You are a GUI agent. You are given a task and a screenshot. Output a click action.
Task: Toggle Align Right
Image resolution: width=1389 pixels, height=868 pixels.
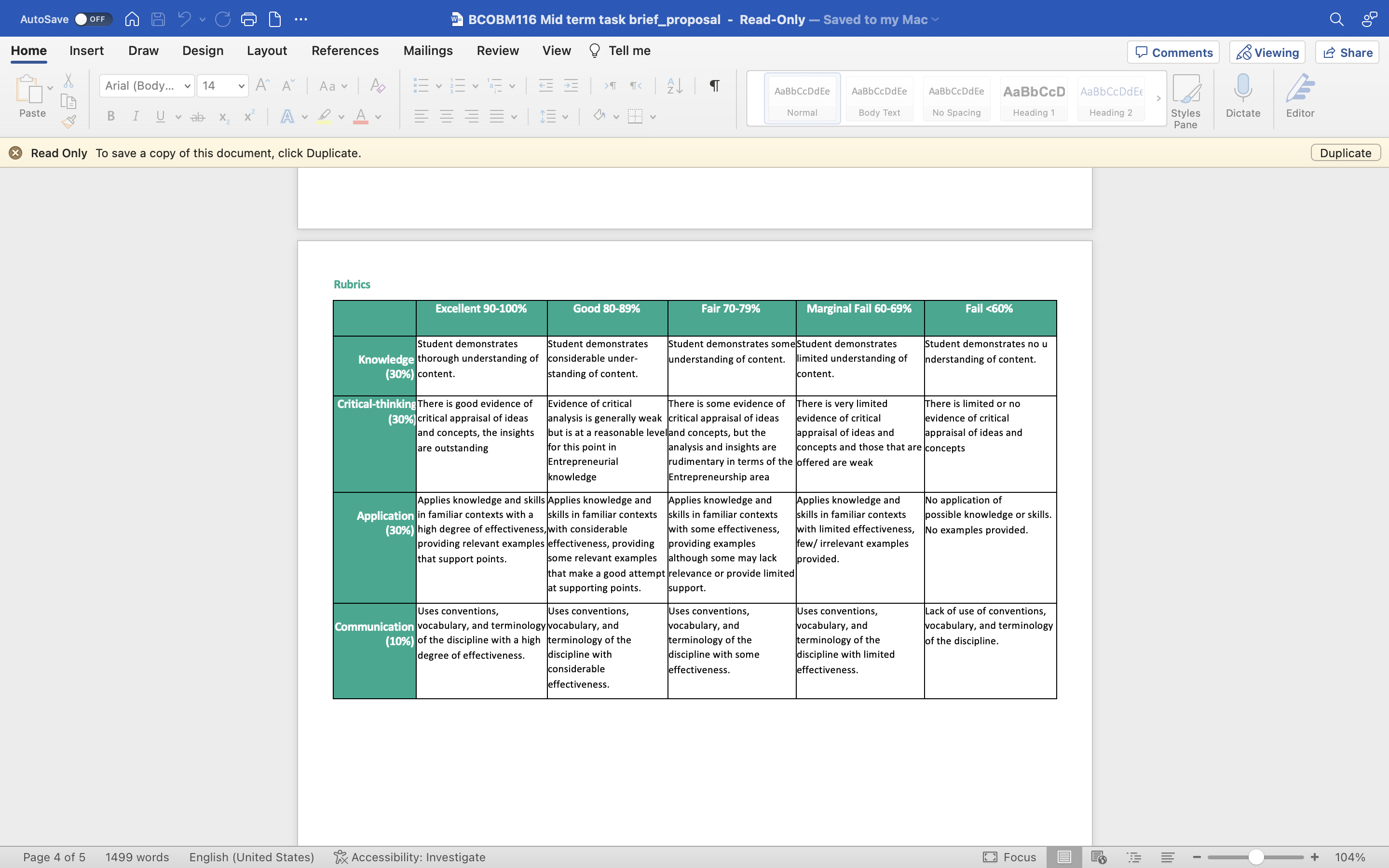pos(471,117)
